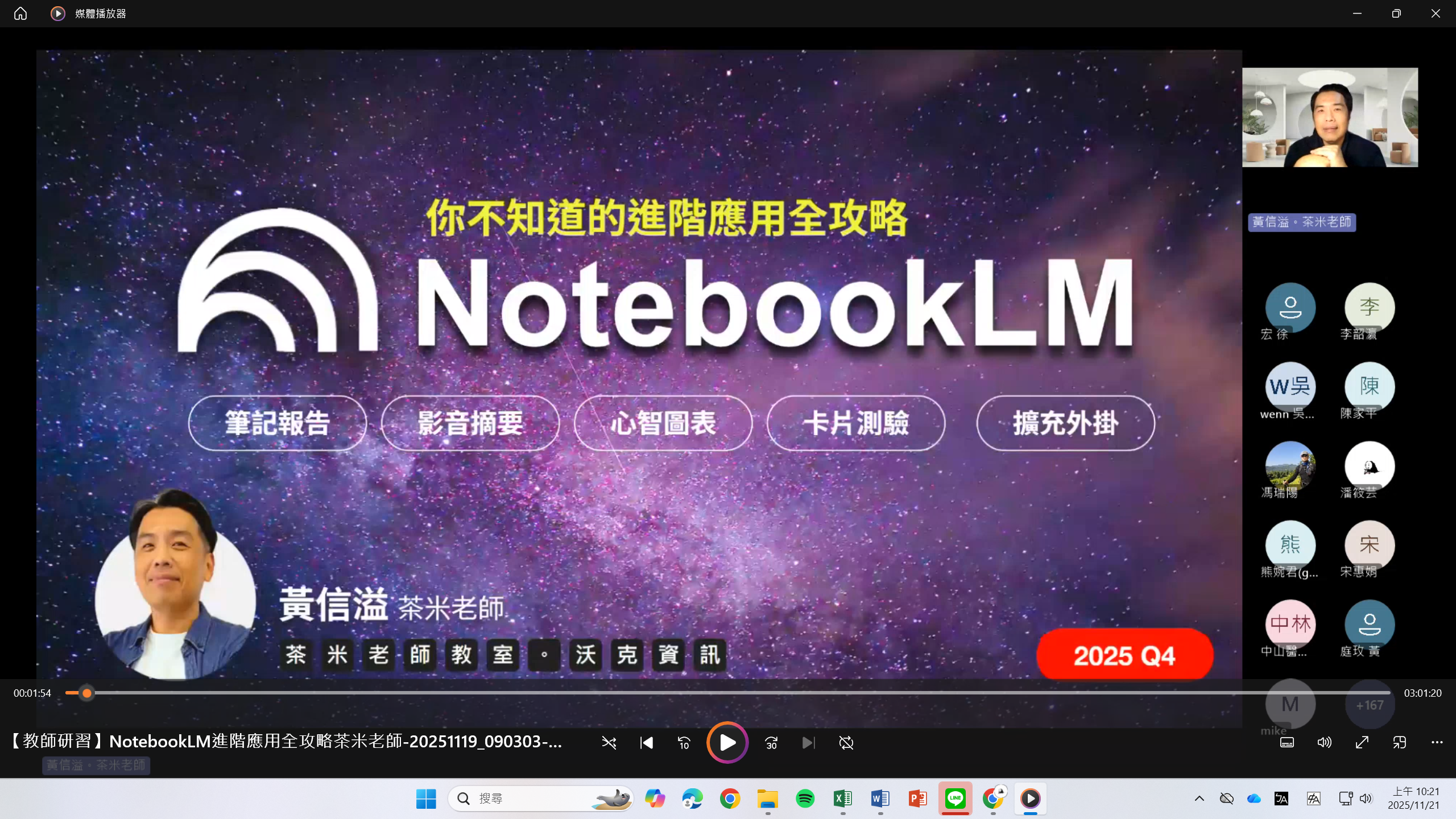The image size is (1456, 819).
Task: Click the orange seek bar thumb
Action: [86, 693]
